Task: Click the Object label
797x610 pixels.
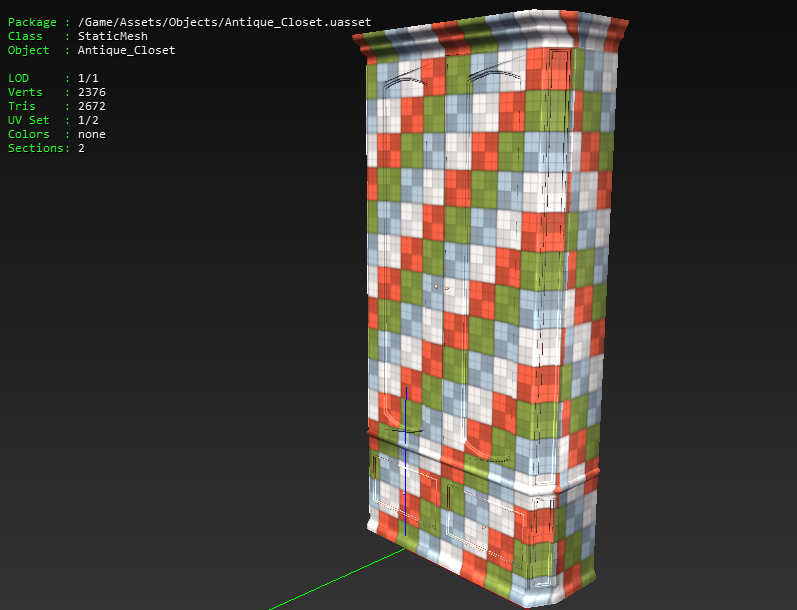Action: tap(28, 50)
